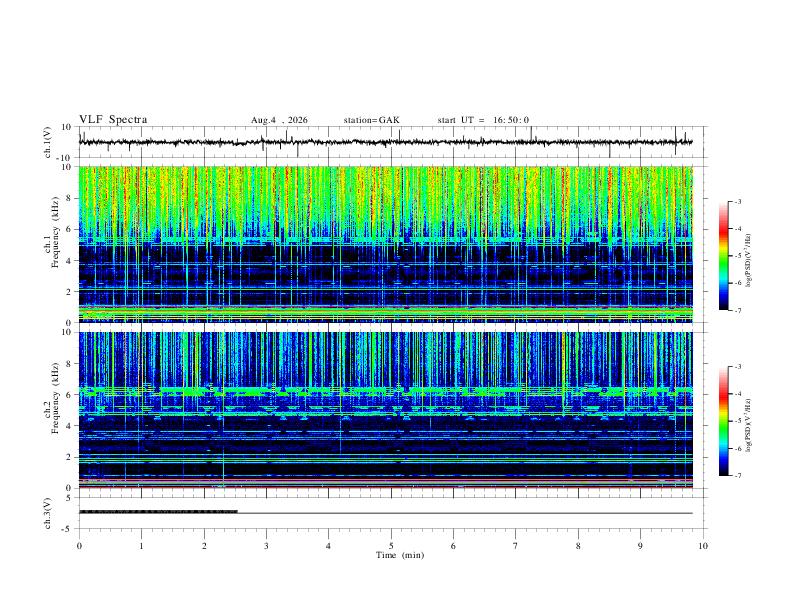Click the start UT 16:50:0 text
Viewport: 792px width, 612px height.
[483, 120]
